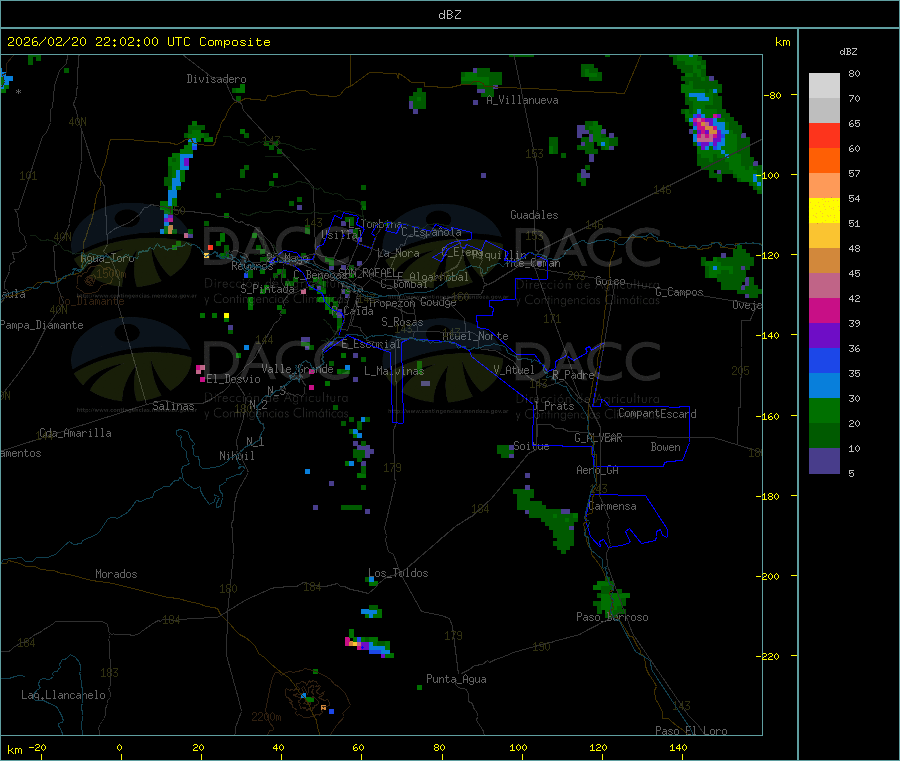Click the Paso_Barroso label

[x=612, y=617]
